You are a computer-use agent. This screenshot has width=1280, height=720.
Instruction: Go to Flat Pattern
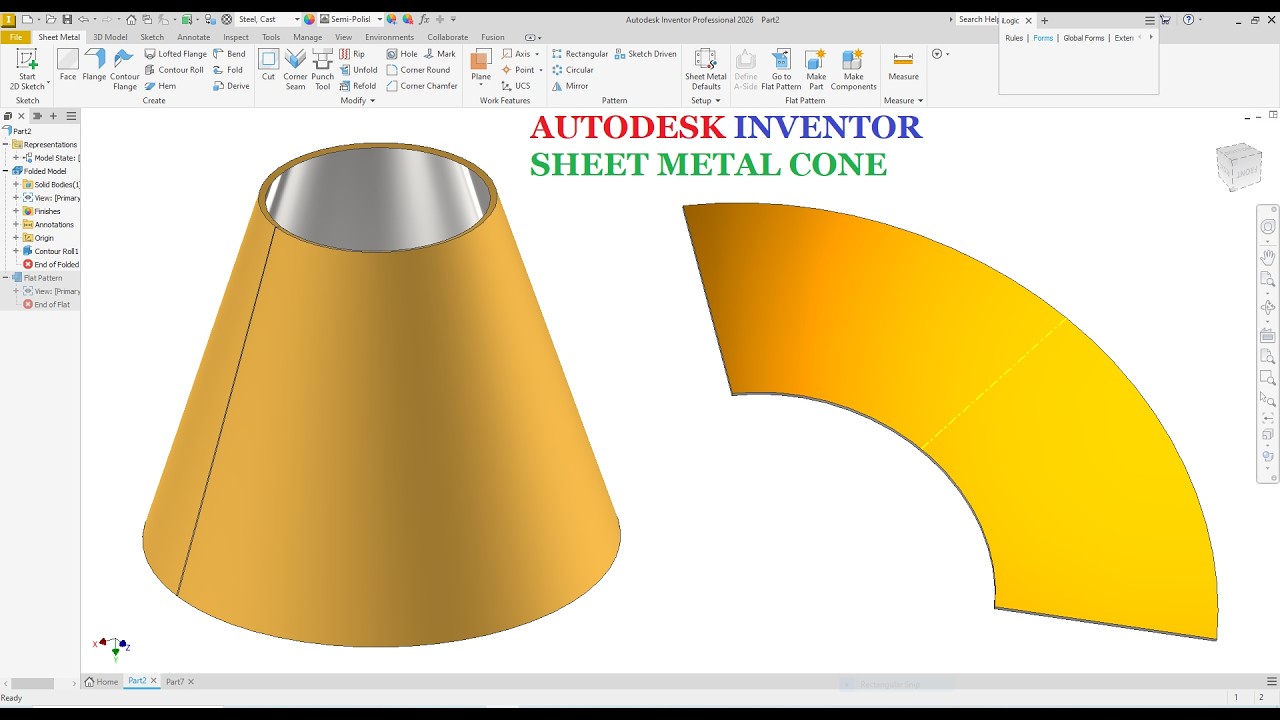[781, 69]
